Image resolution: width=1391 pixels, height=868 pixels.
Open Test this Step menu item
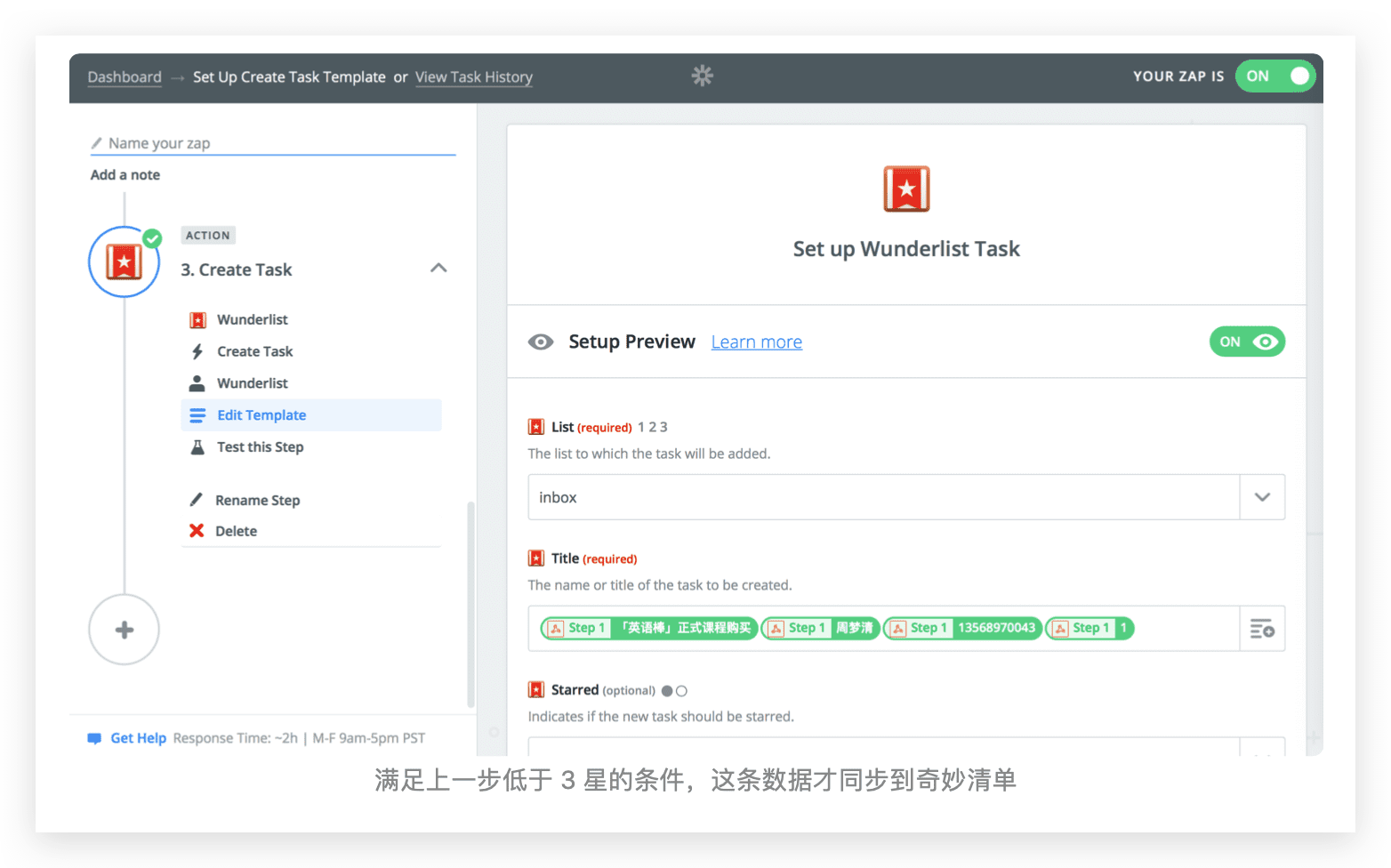tap(261, 447)
